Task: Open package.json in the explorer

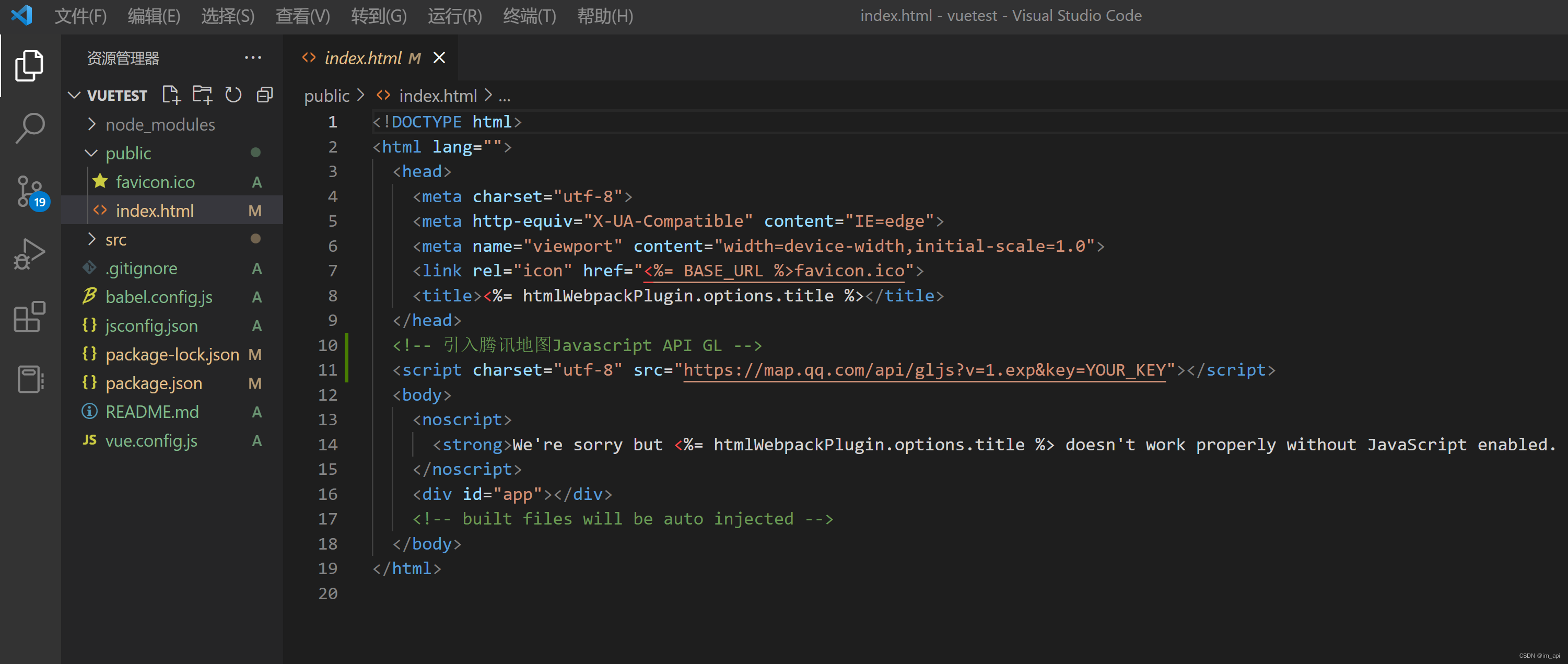Action: 154,383
